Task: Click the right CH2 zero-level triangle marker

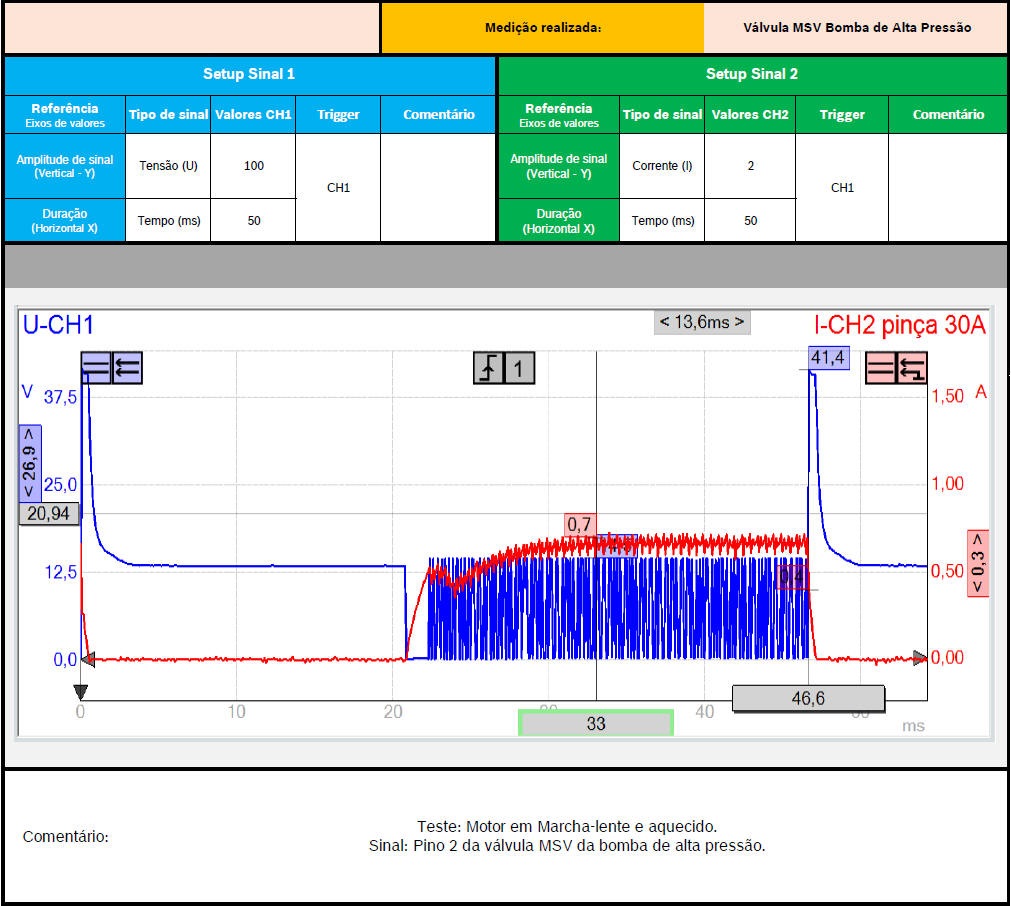Action: [x=920, y=658]
